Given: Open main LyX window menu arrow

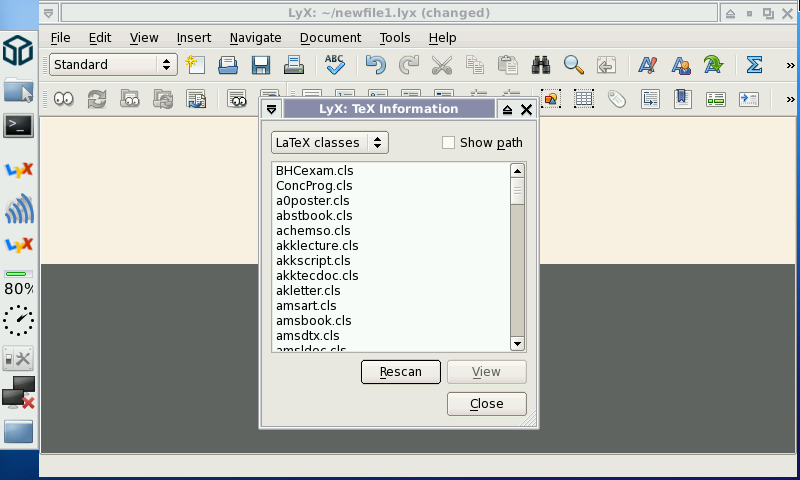Looking at the screenshot, I should click(x=48, y=14).
